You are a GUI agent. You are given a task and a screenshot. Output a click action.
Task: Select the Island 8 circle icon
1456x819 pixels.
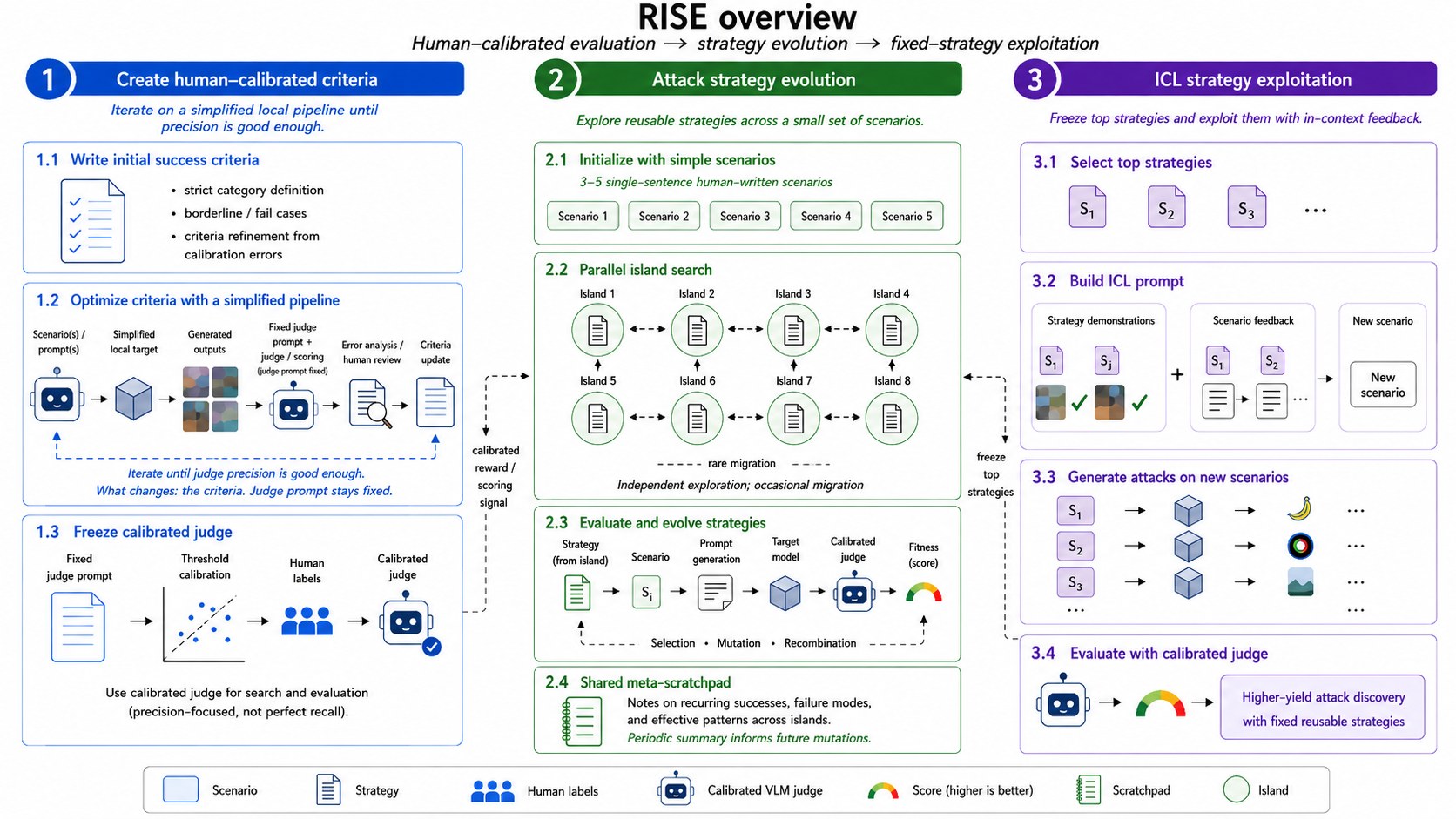click(892, 418)
